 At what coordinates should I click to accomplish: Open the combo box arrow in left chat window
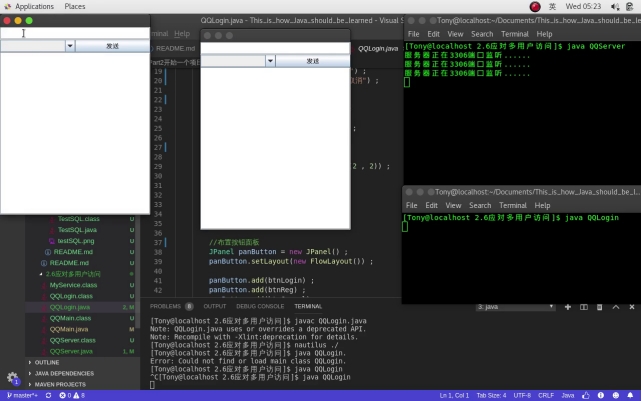70,46
